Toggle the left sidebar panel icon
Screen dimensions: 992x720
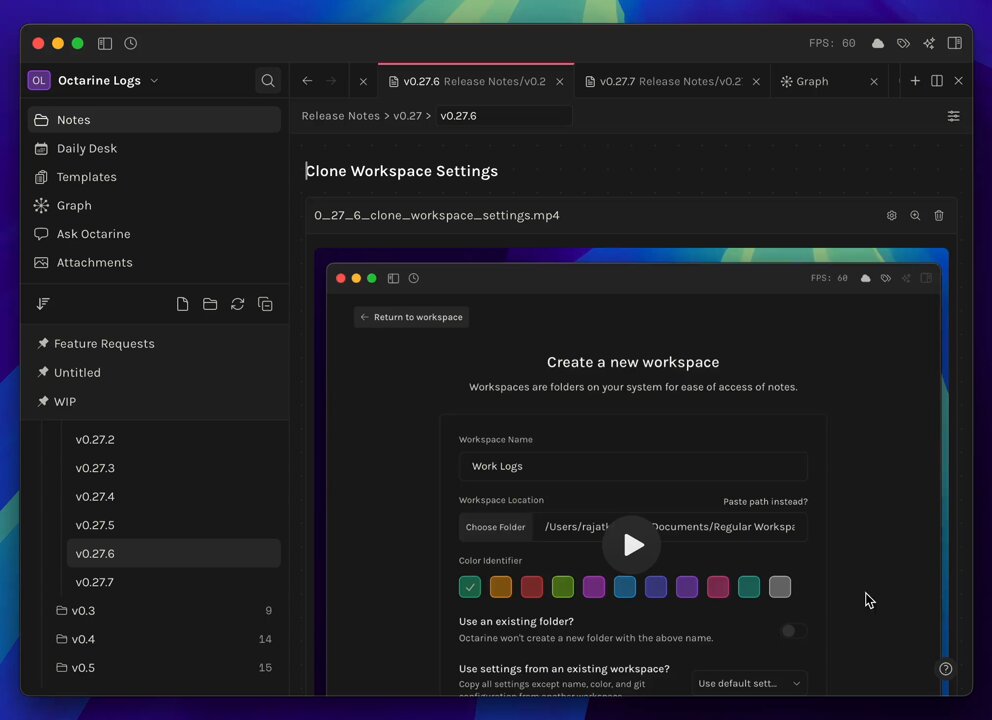[104, 43]
